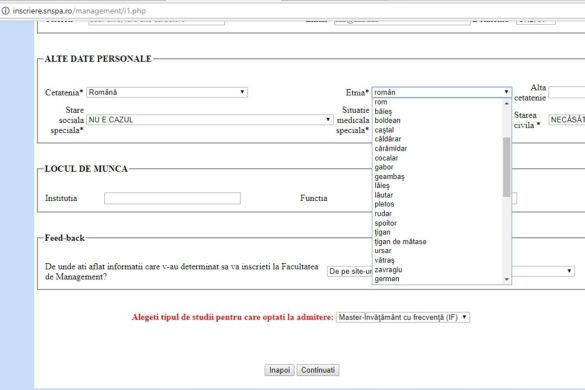Click the Etnia list scrollbar thumb
Screen dimensions: 585x390
point(507,167)
